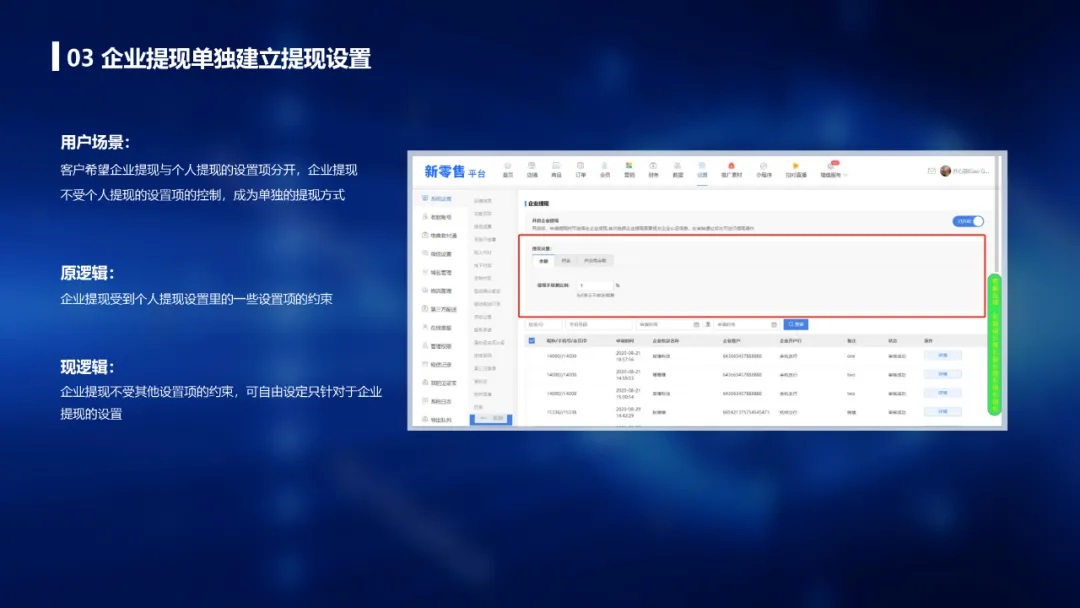Click the mail envelope icon beside the avatar

(x=932, y=171)
